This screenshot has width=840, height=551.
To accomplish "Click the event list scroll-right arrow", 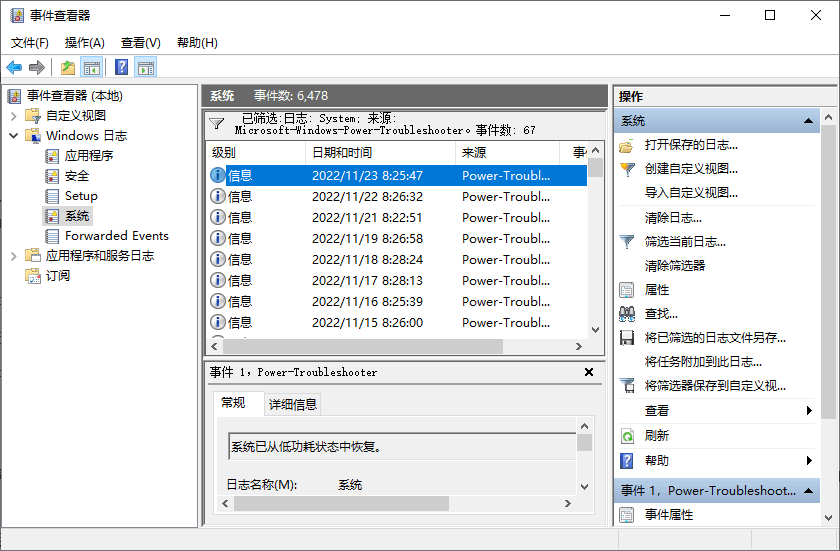I will [x=579, y=346].
